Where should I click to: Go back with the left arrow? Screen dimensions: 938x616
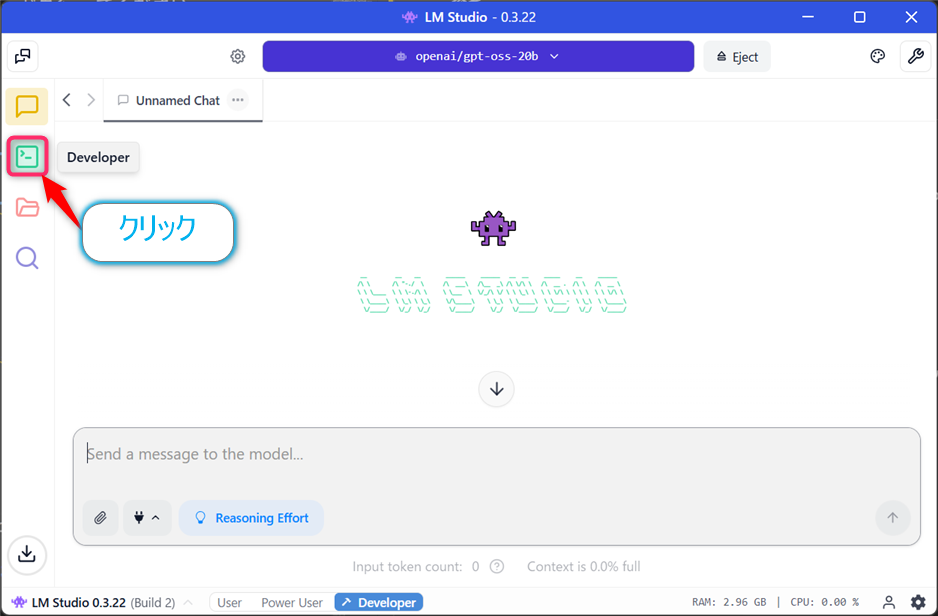point(67,100)
